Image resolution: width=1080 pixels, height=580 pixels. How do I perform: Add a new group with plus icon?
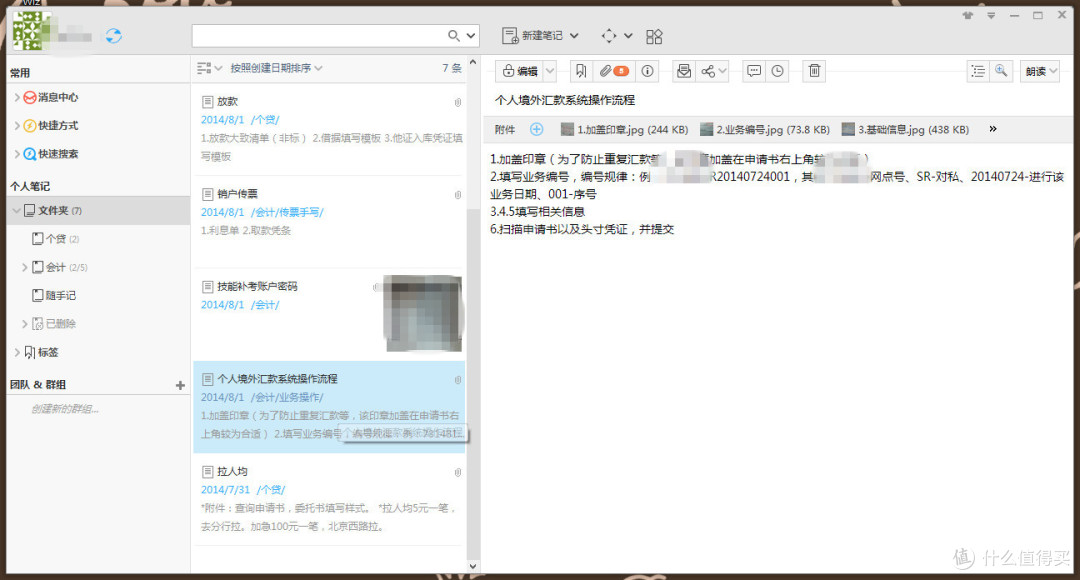[x=180, y=385]
